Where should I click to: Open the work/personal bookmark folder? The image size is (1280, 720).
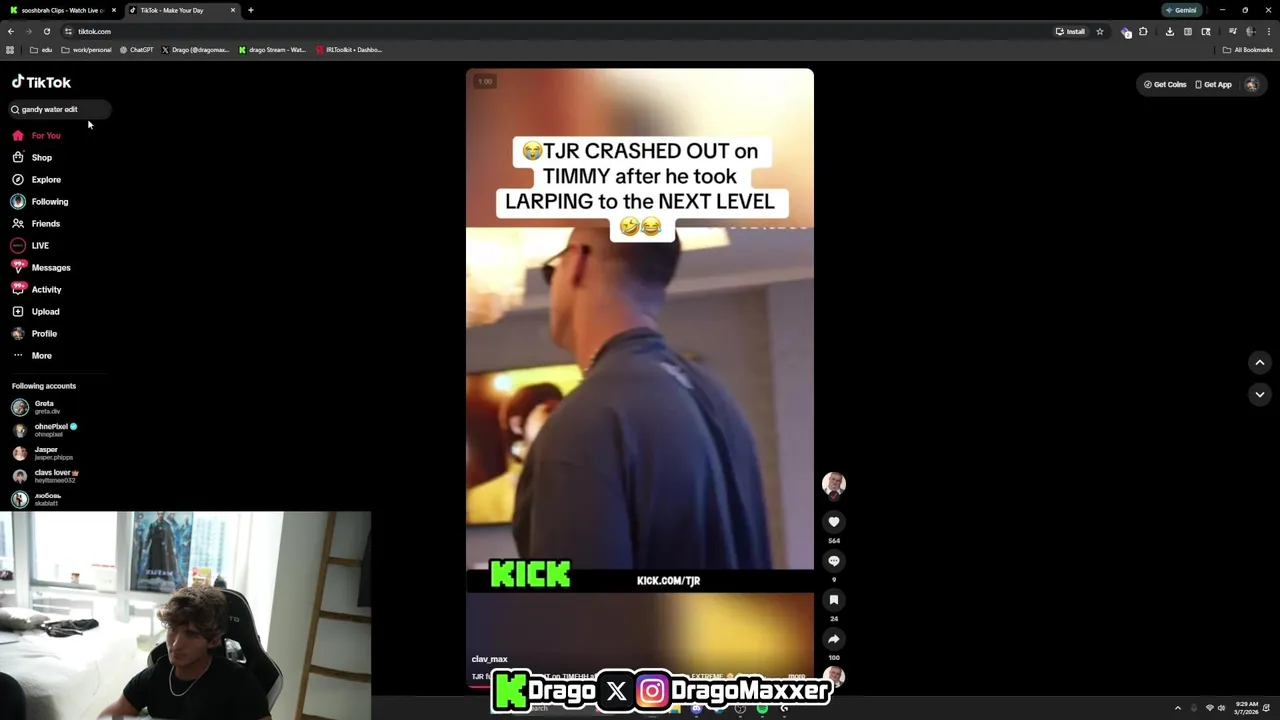tap(86, 49)
